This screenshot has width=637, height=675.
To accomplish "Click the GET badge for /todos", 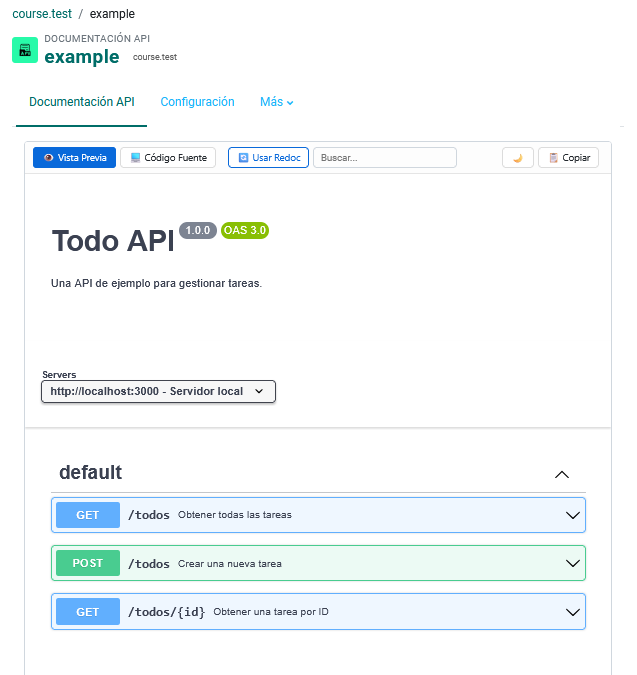I will pos(88,515).
